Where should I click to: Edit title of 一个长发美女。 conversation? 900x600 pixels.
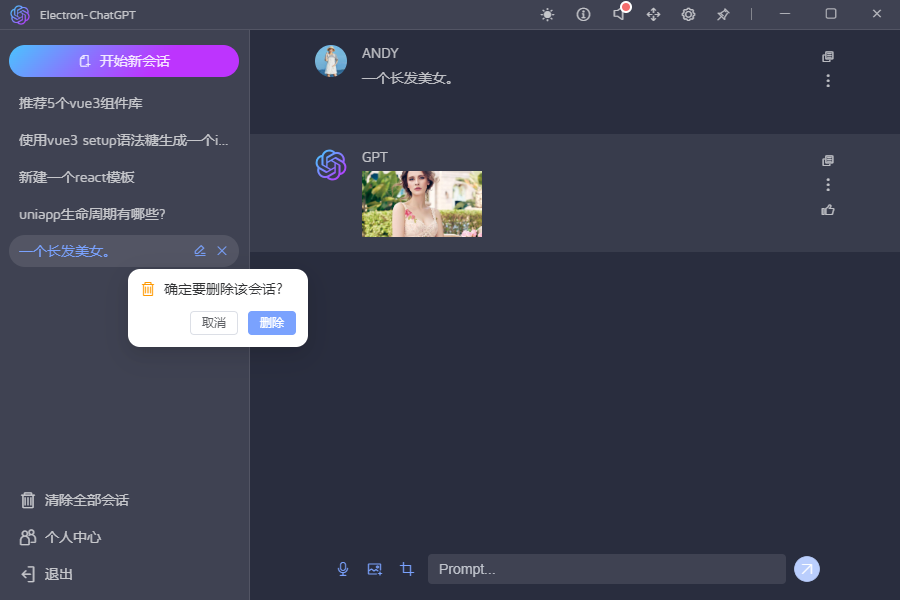click(200, 251)
